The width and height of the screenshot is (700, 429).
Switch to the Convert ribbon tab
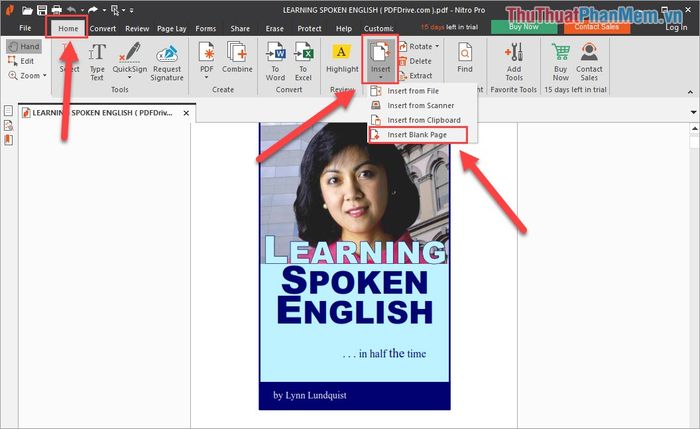click(103, 29)
